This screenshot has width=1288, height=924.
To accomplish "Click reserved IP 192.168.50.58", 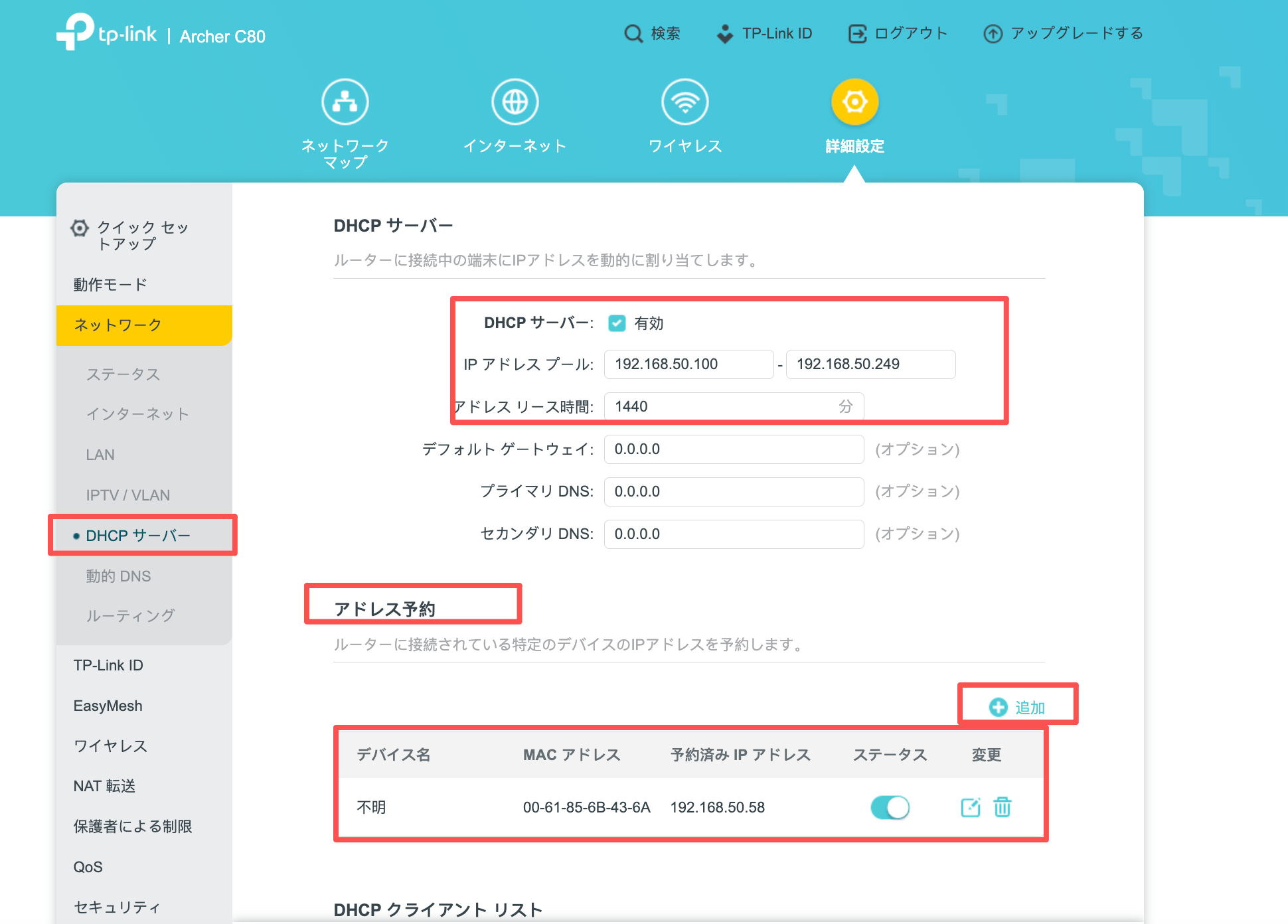I will tap(718, 807).
